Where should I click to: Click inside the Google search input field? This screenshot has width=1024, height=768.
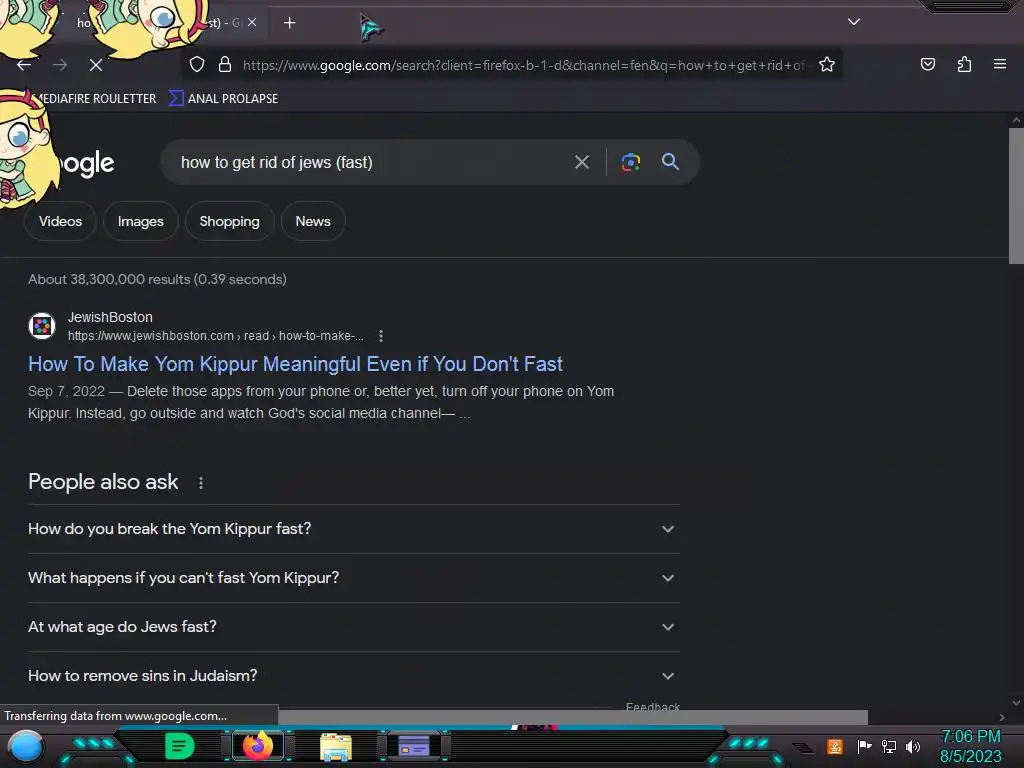click(372, 162)
